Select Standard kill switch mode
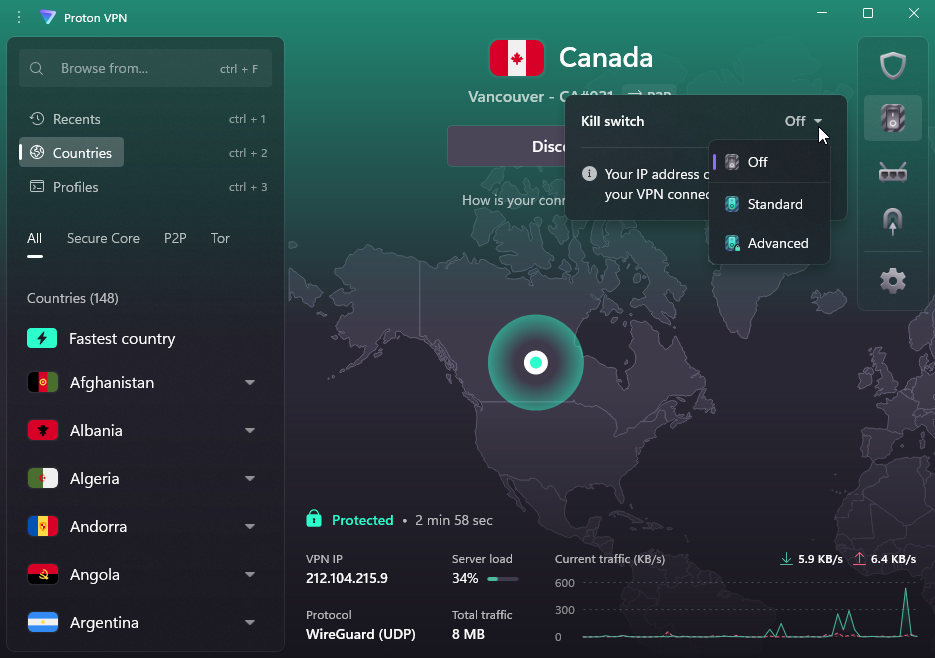 [769, 204]
